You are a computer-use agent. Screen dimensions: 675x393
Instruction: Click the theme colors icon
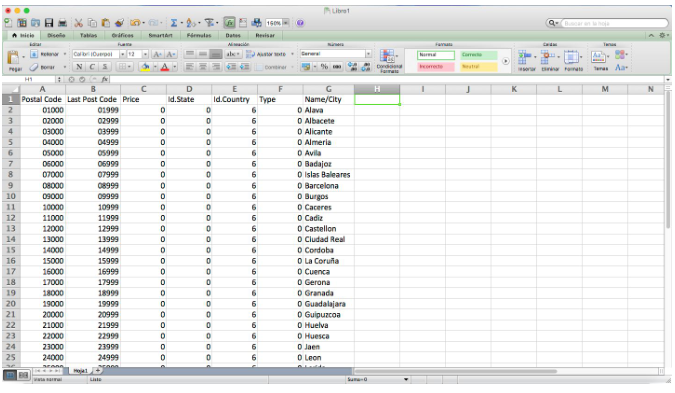coord(621,54)
